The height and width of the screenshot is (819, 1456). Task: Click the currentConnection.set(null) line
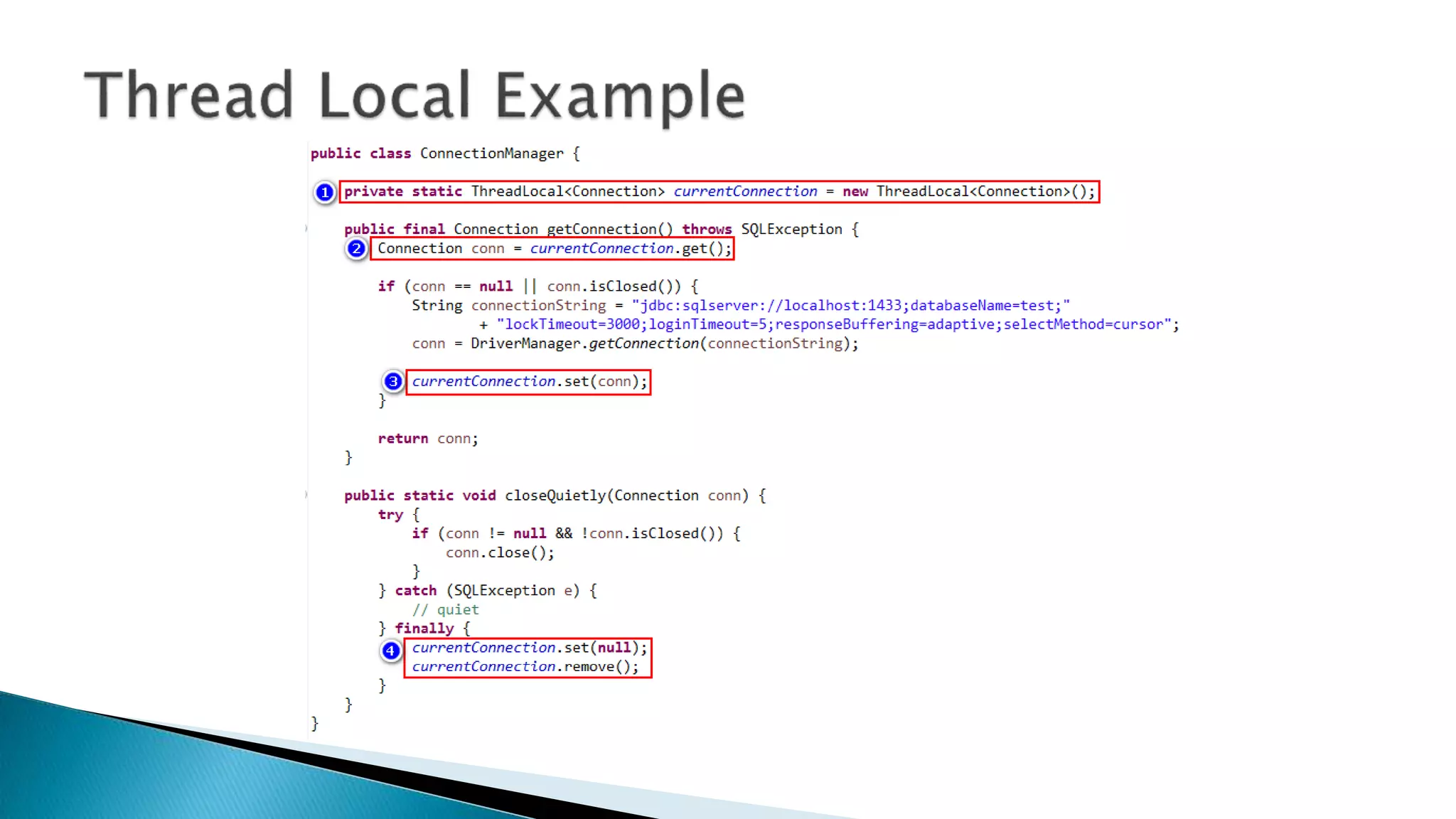[529, 648]
